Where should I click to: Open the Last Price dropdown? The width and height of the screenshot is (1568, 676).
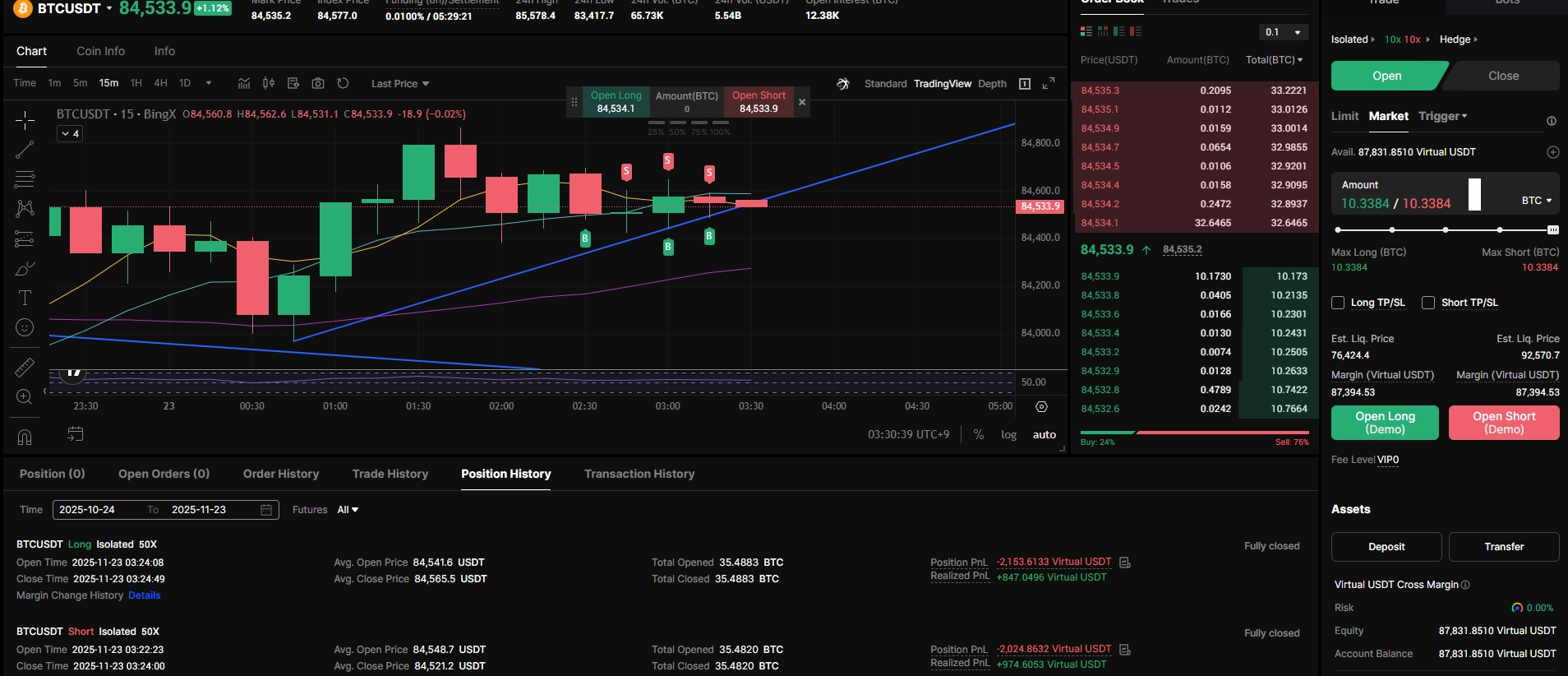tap(400, 84)
